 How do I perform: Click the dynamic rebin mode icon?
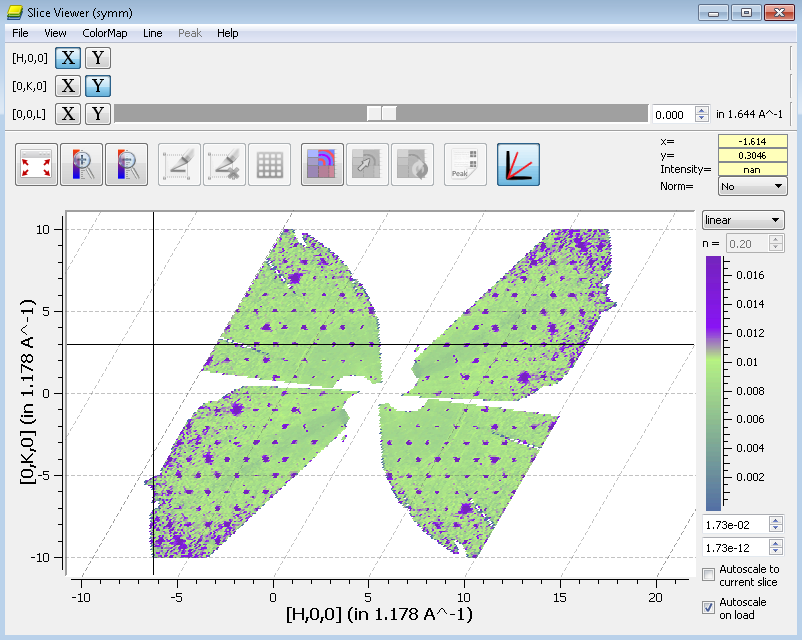(x=322, y=165)
